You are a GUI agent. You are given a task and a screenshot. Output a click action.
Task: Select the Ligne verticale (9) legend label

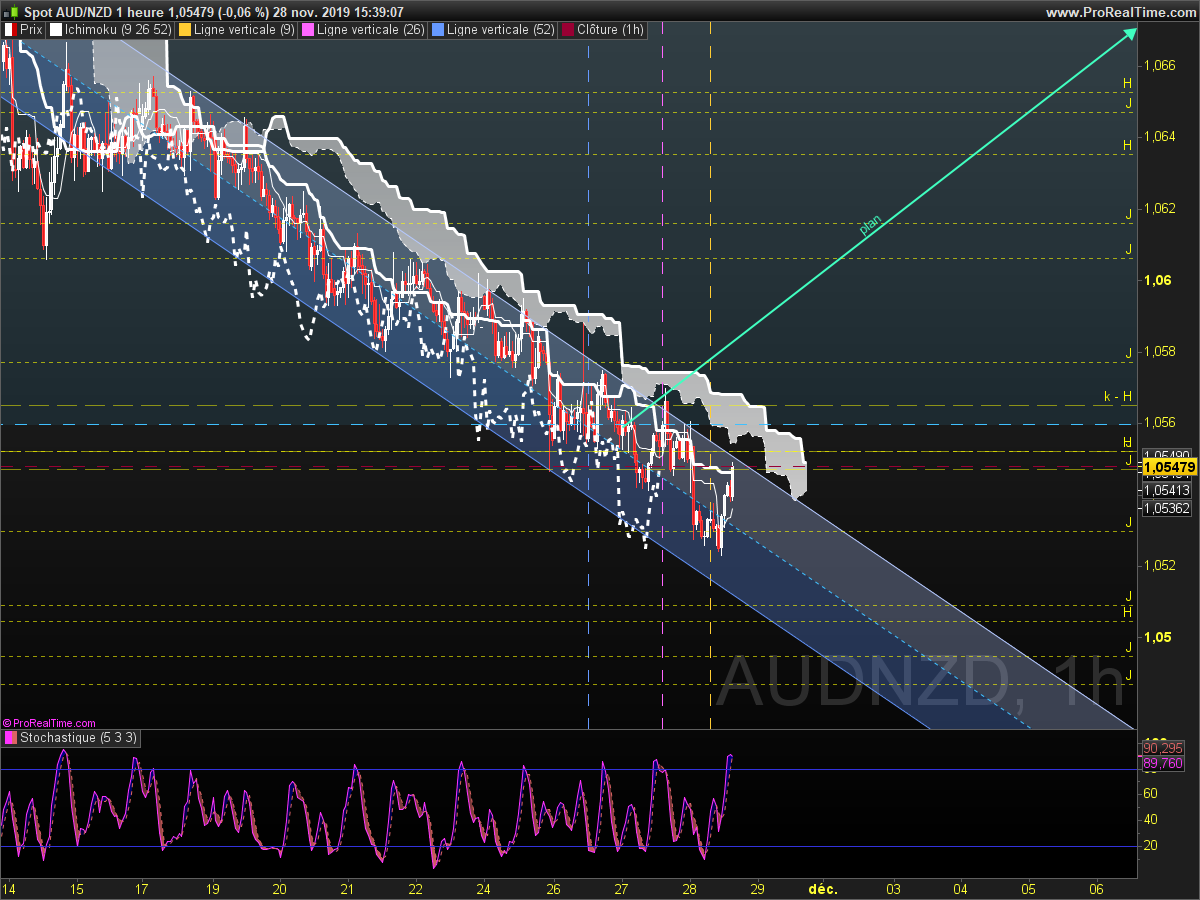pyautogui.click(x=243, y=30)
